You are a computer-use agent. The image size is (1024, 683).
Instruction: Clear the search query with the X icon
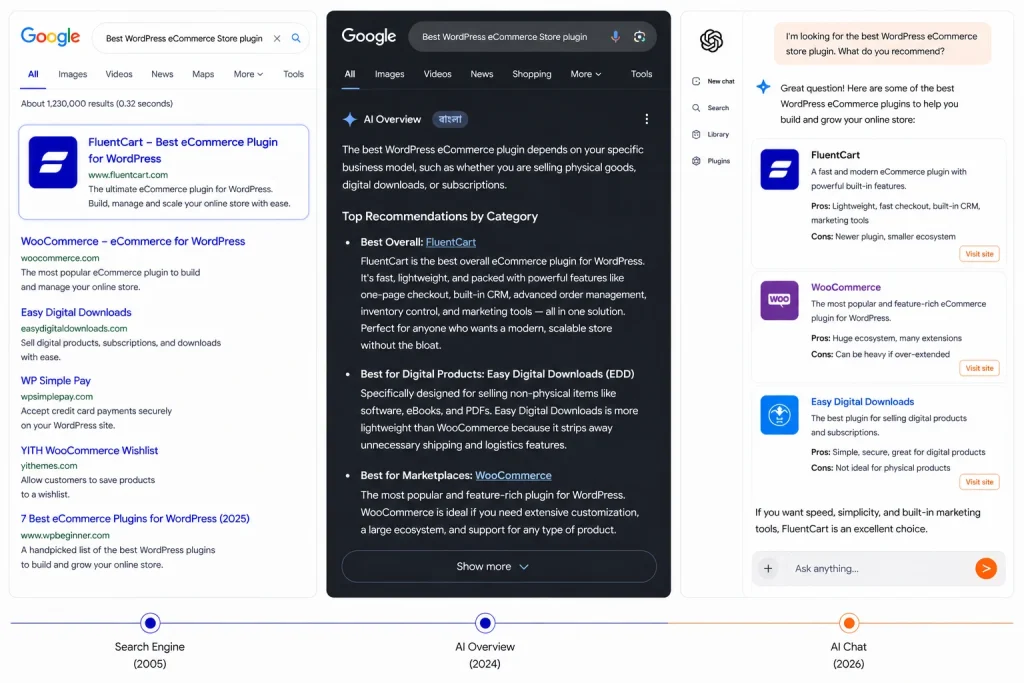pyautogui.click(x=277, y=39)
